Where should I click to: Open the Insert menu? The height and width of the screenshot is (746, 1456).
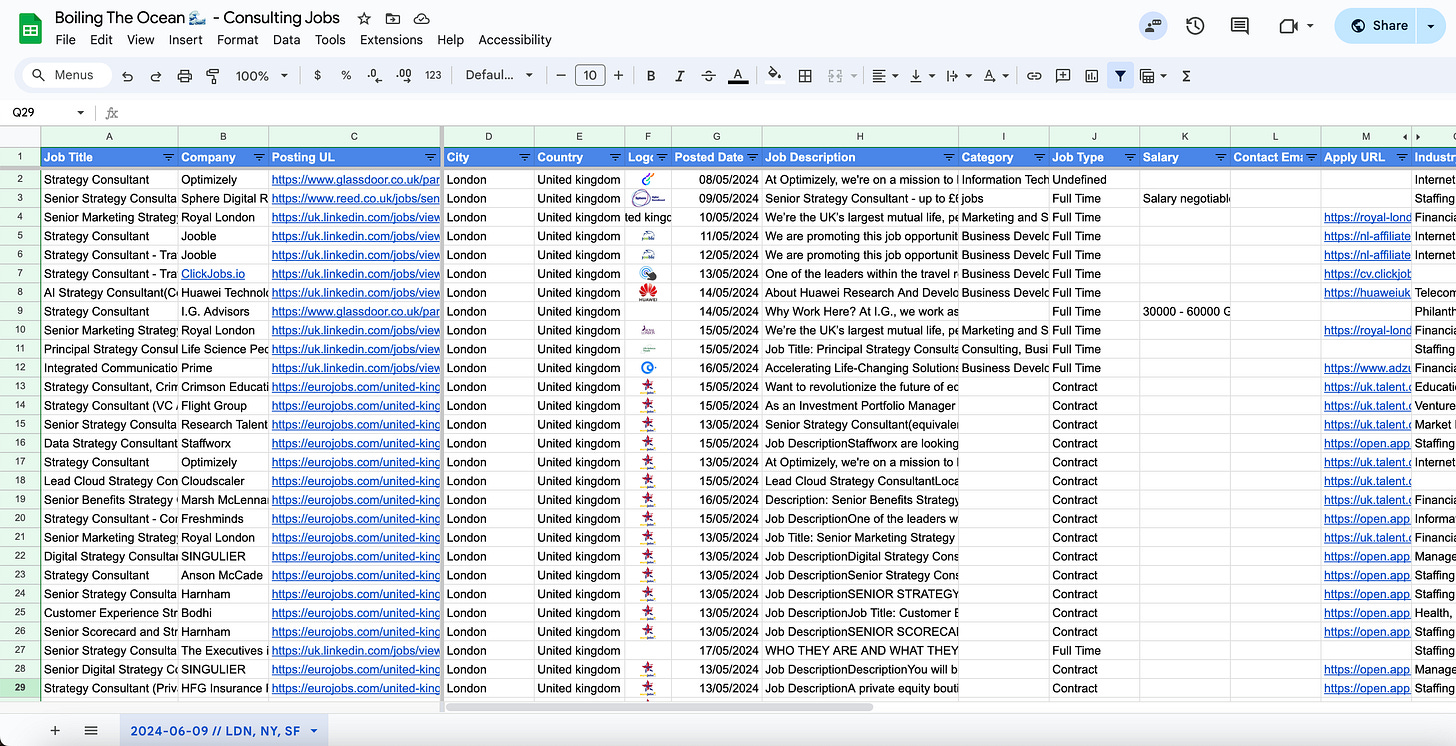[x=186, y=40]
